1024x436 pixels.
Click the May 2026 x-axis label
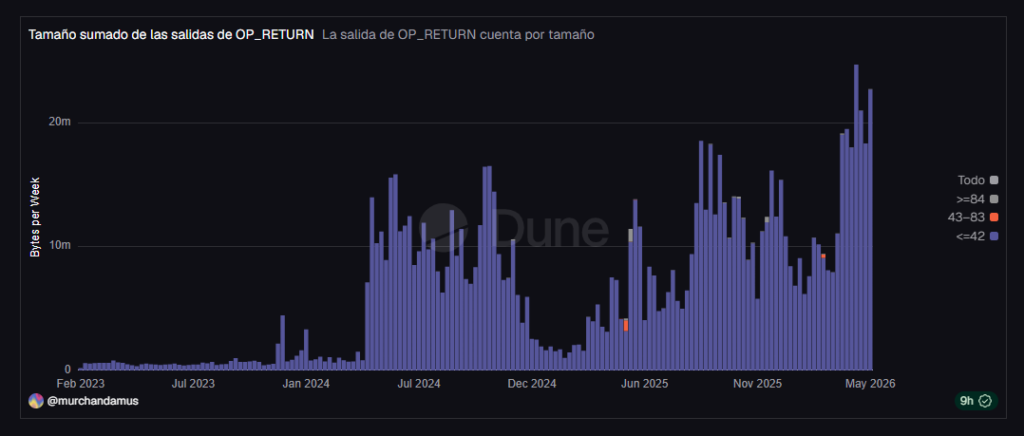tap(871, 384)
